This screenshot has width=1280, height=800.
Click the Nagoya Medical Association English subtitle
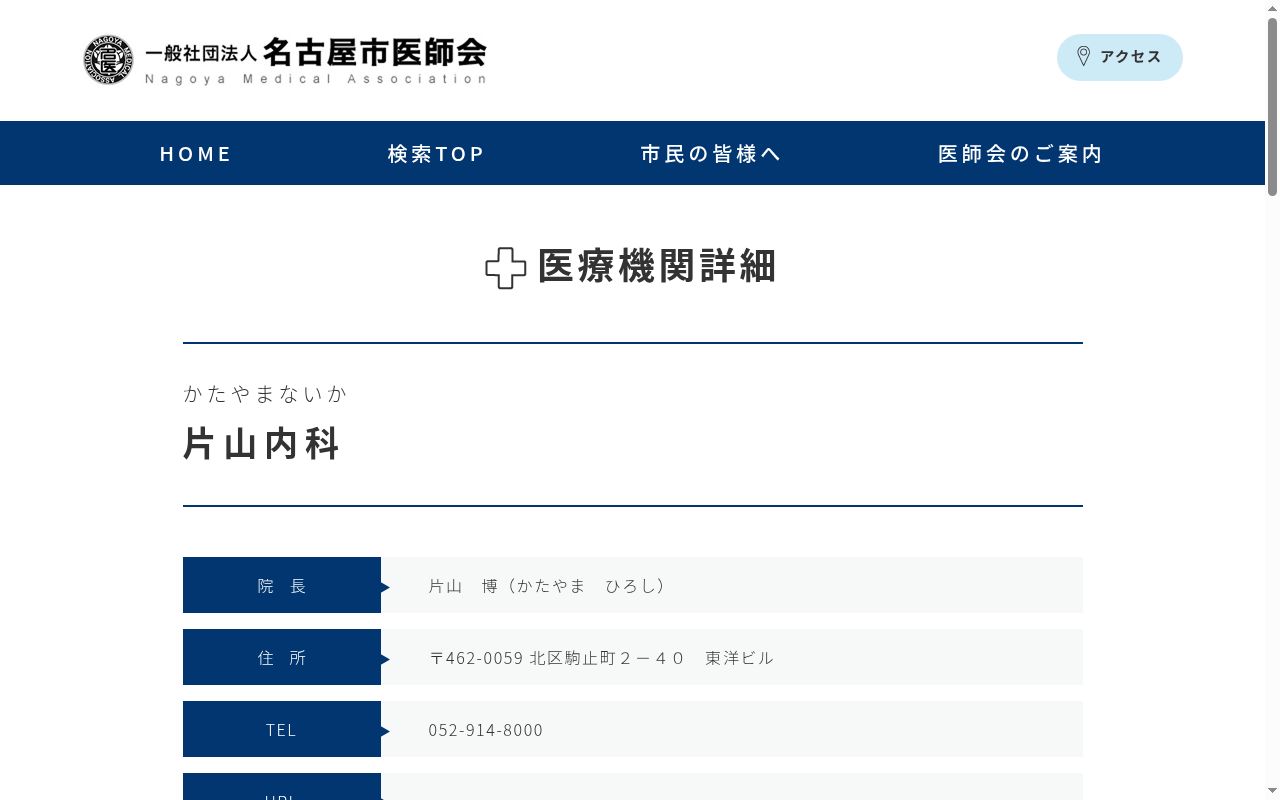click(x=316, y=79)
